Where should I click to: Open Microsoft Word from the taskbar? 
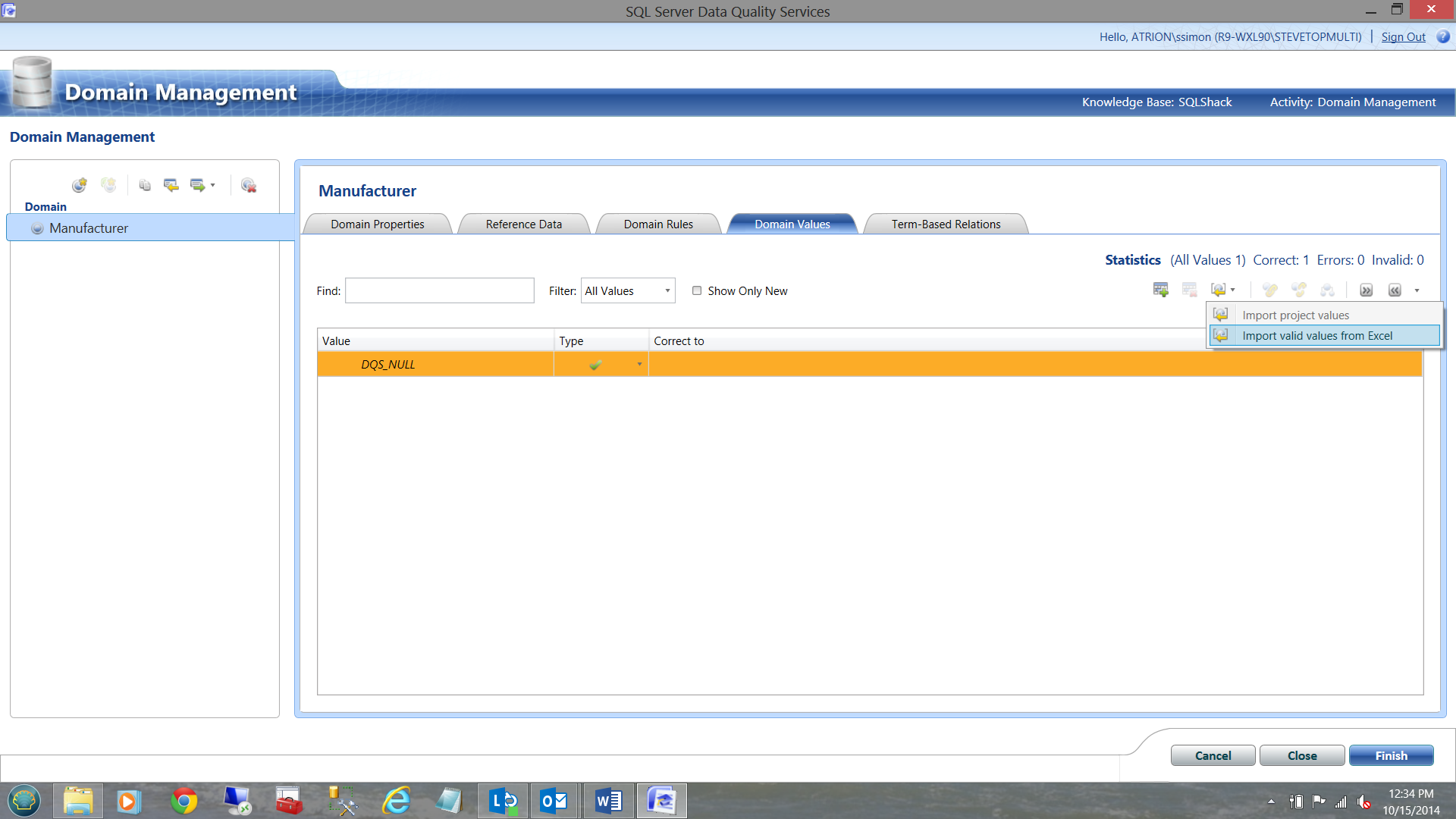tap(608, 801)
